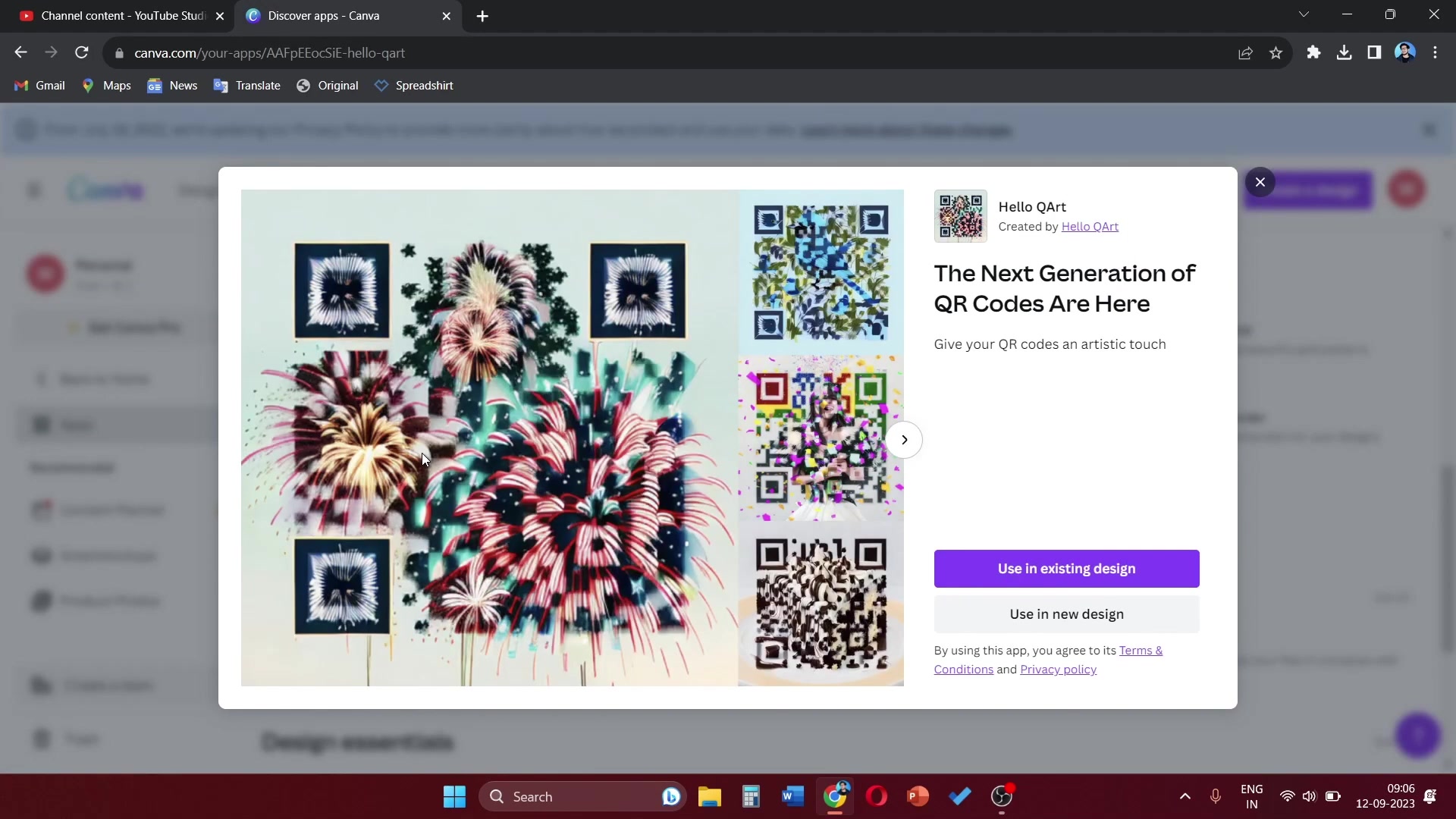Open ENG IN language switcher

1251,797
